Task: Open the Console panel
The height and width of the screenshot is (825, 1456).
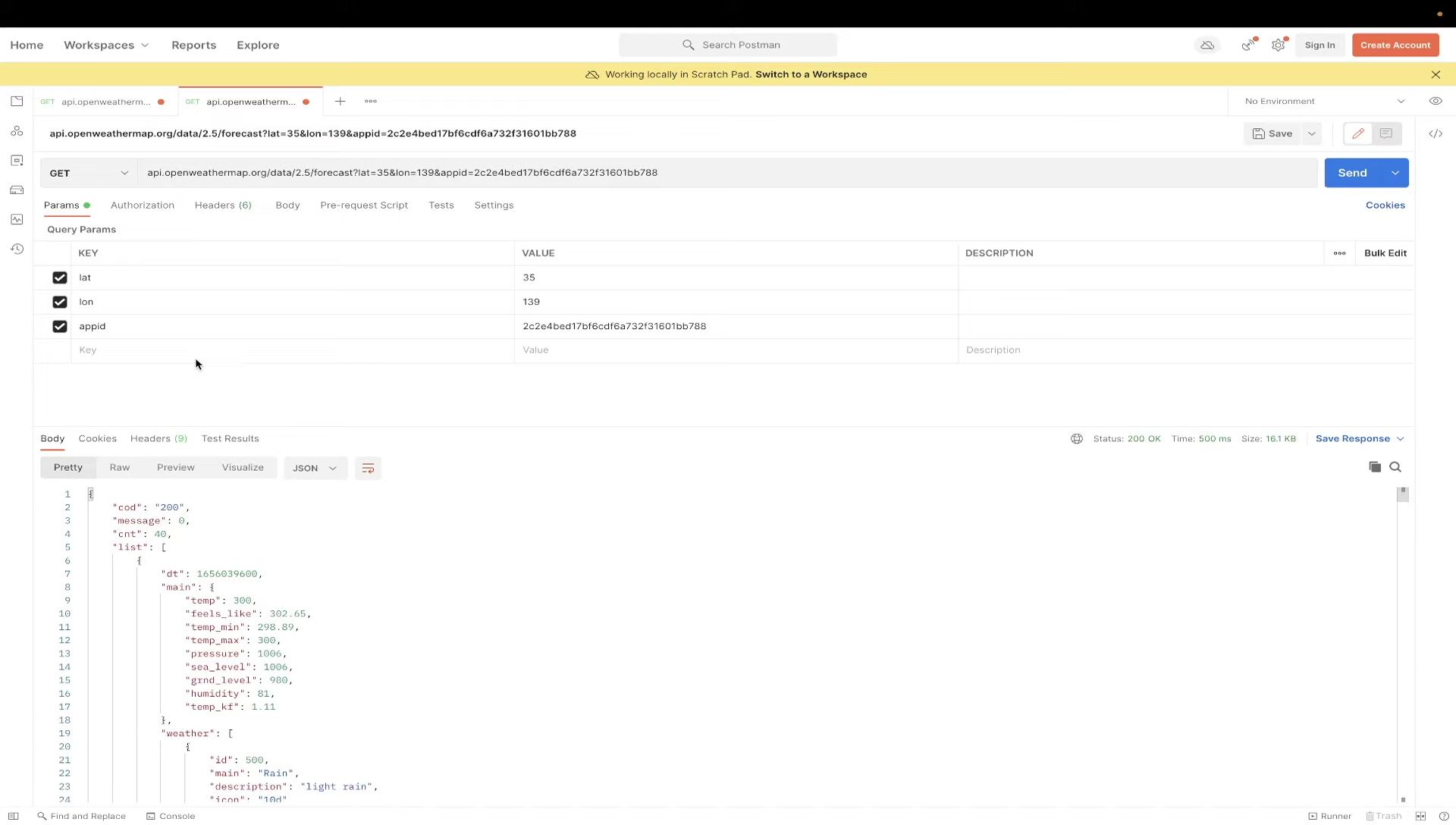Action: (171, 817)
